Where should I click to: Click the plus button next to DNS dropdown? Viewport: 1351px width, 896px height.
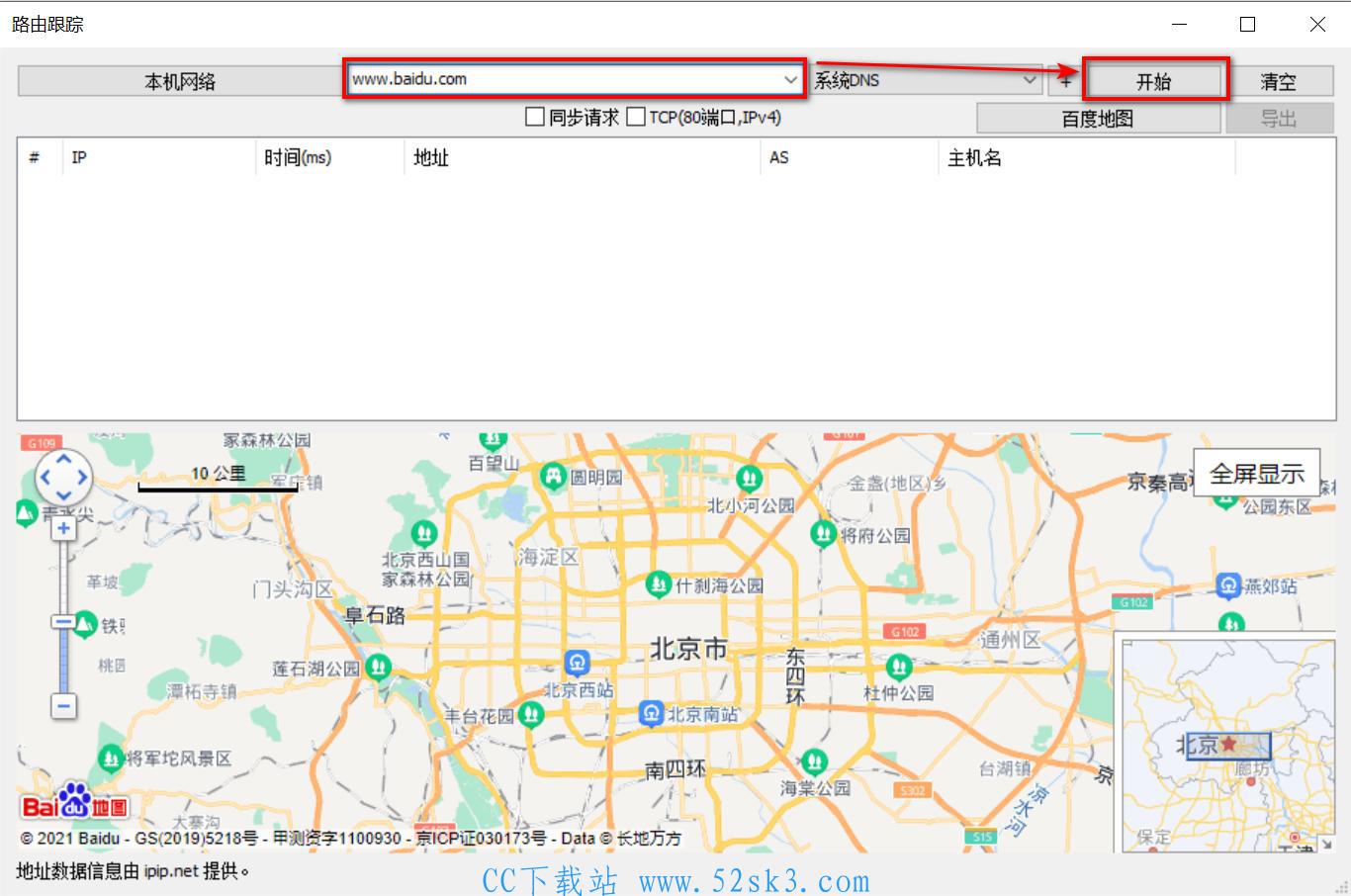pyautogui.click(x=1065, y=81)
